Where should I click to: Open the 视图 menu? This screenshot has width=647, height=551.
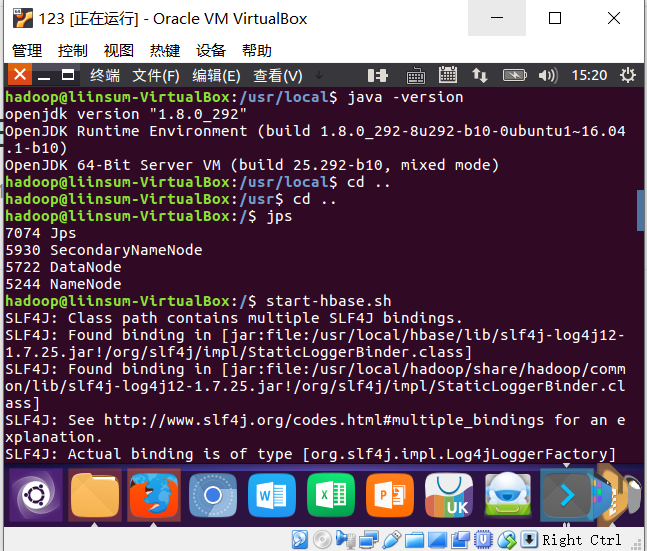(x=119, y=50)
